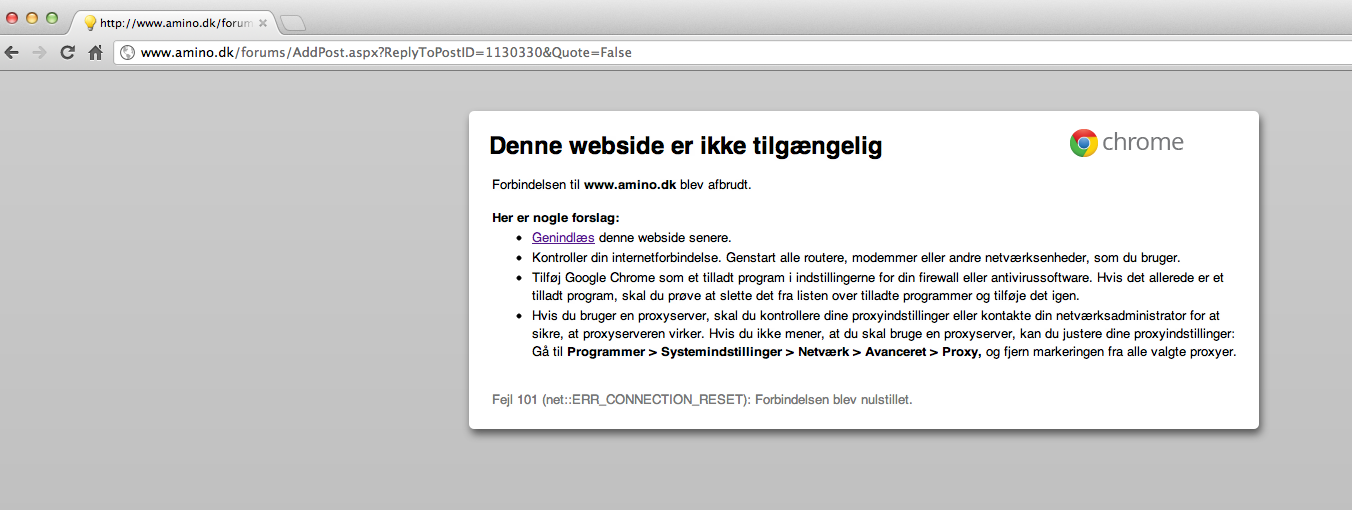Viewport: 1352px width, 510px height.
Task: Click the globe site-info icon in address bar
Action: (x=128, y=53)
